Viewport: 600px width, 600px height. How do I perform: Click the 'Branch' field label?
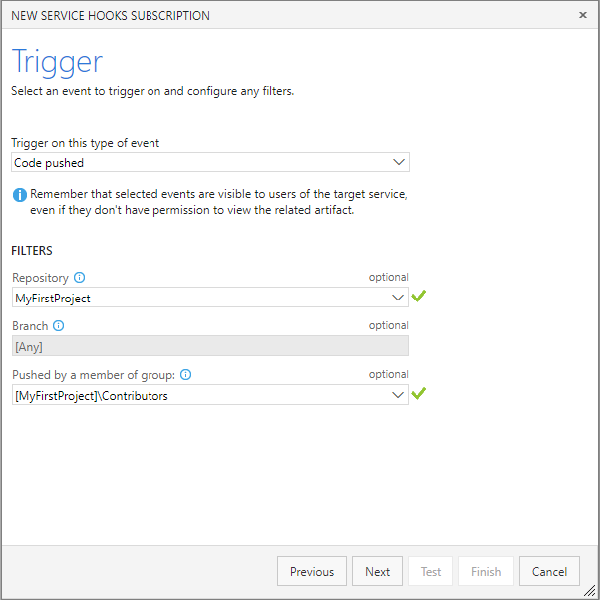(30, 326)
